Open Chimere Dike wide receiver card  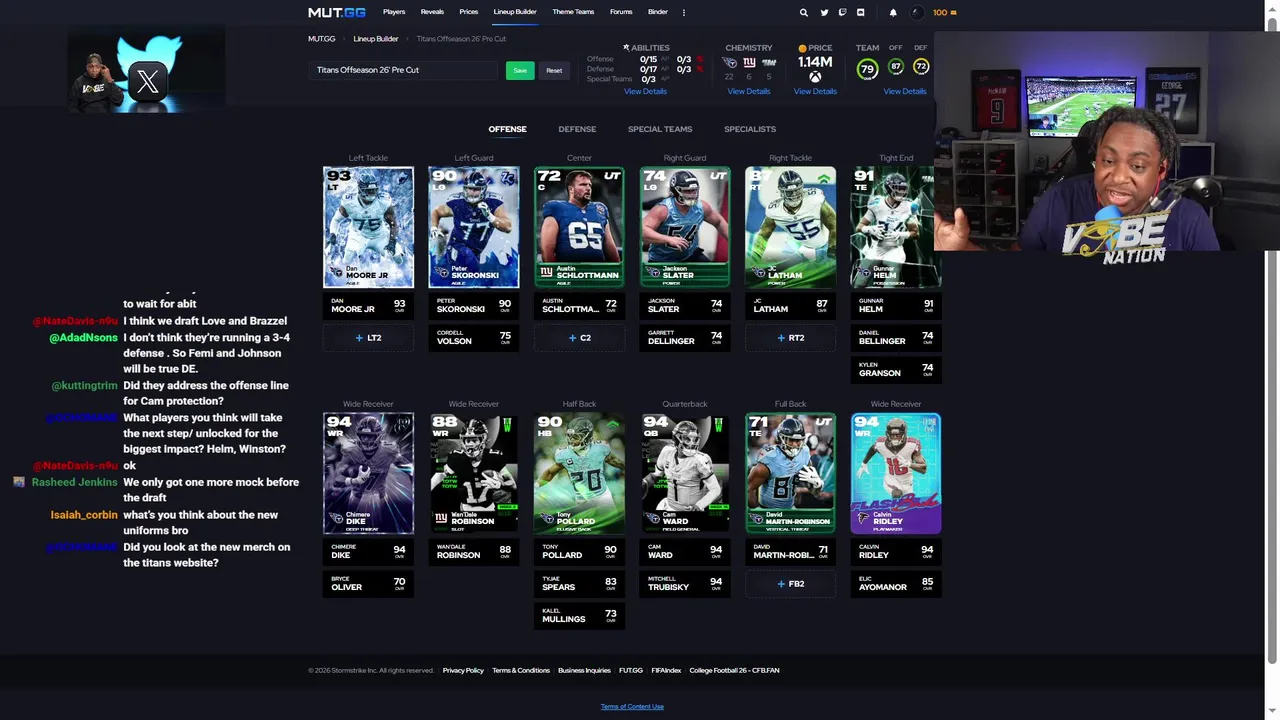pyautogui.click(x=368, y=473)
